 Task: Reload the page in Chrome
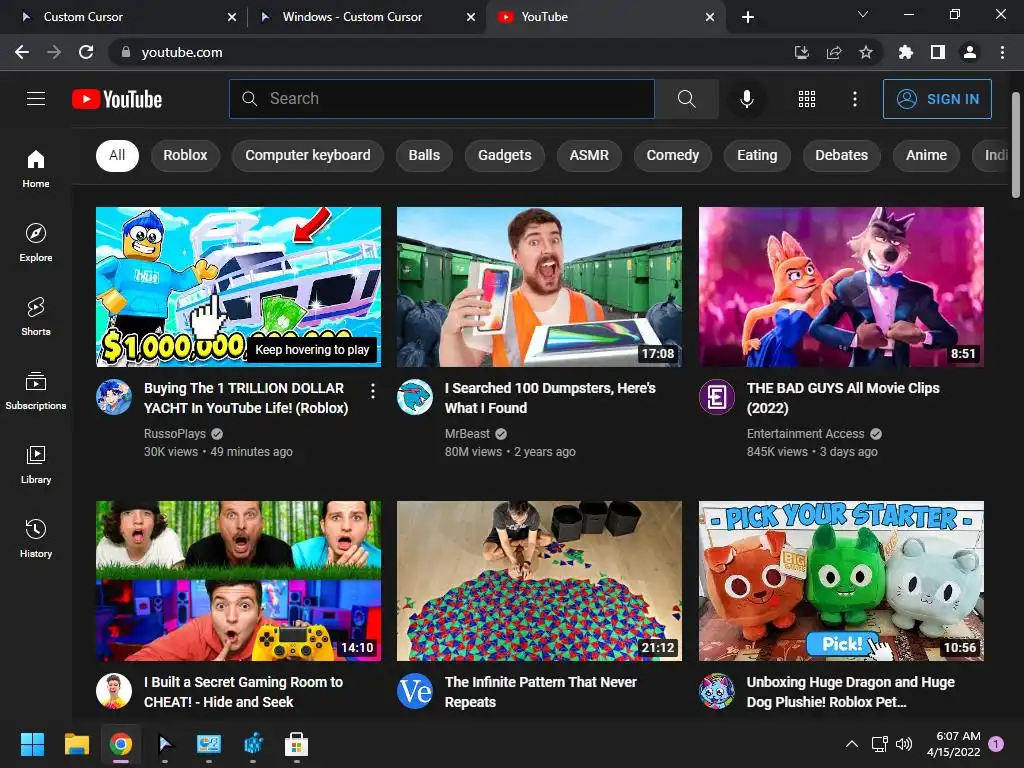(86, 52)
